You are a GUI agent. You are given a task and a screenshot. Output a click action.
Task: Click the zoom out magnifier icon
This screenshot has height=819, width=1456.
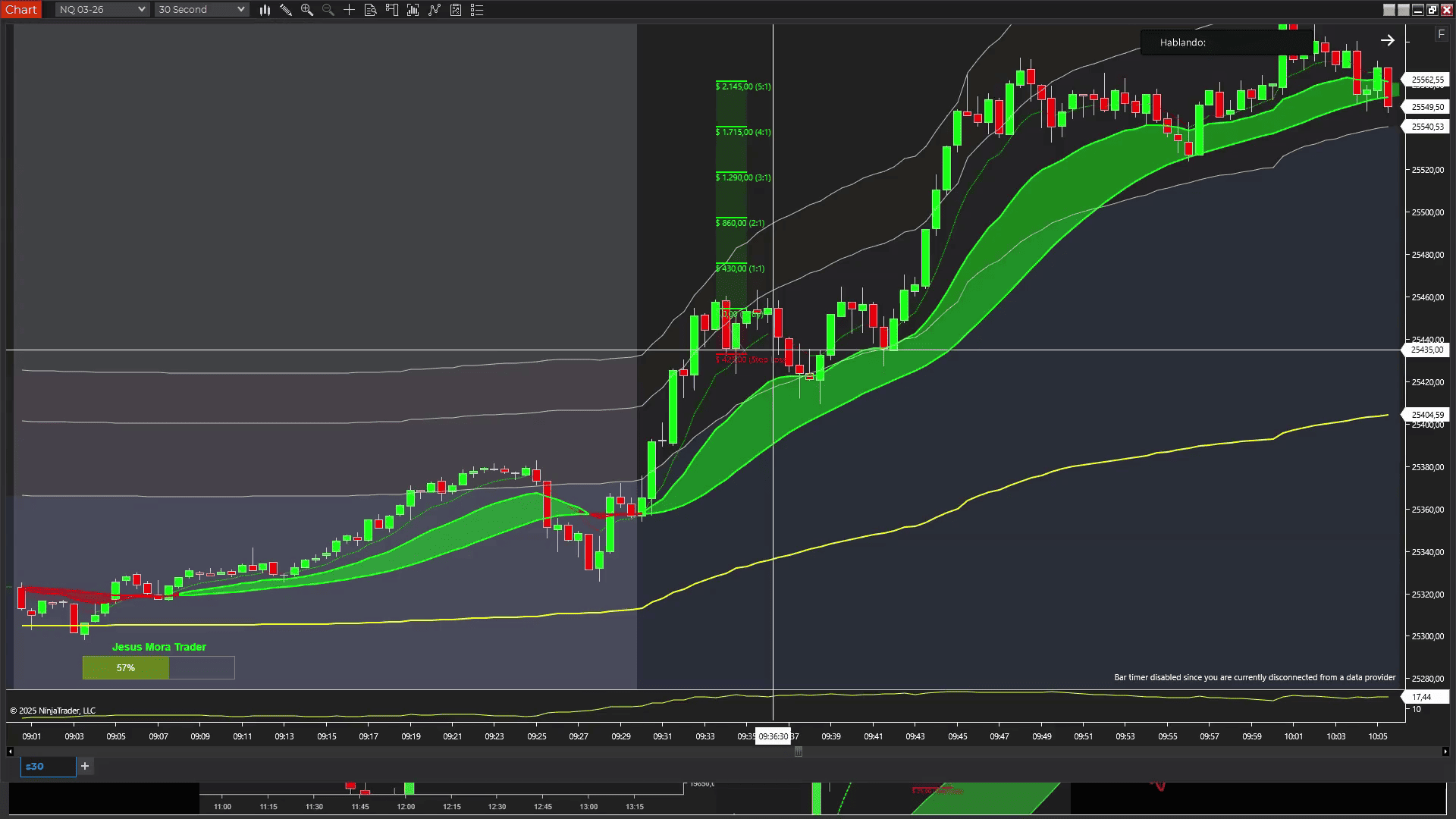coord(328,10)
